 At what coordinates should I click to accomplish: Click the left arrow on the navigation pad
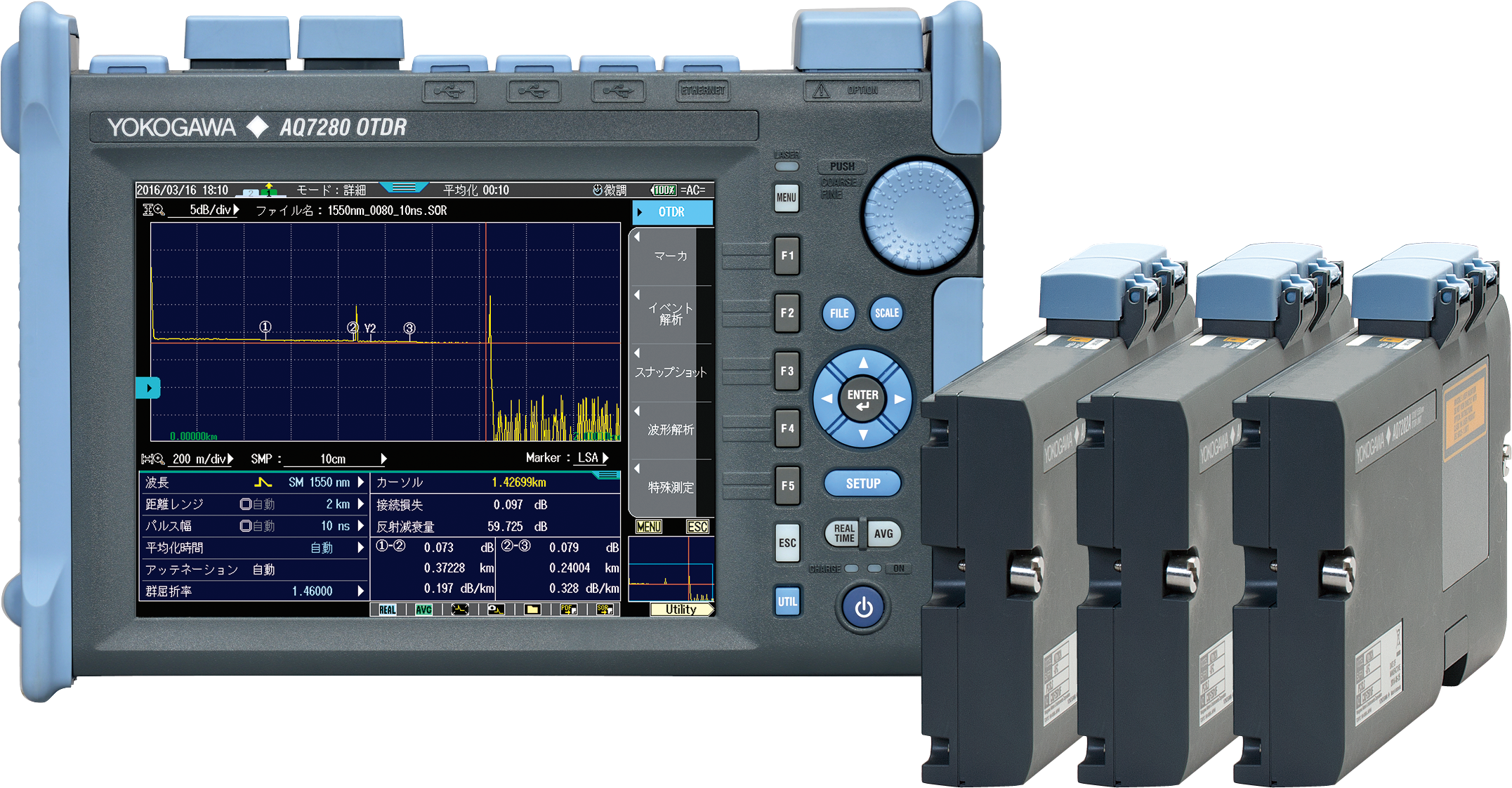(827, 399)
